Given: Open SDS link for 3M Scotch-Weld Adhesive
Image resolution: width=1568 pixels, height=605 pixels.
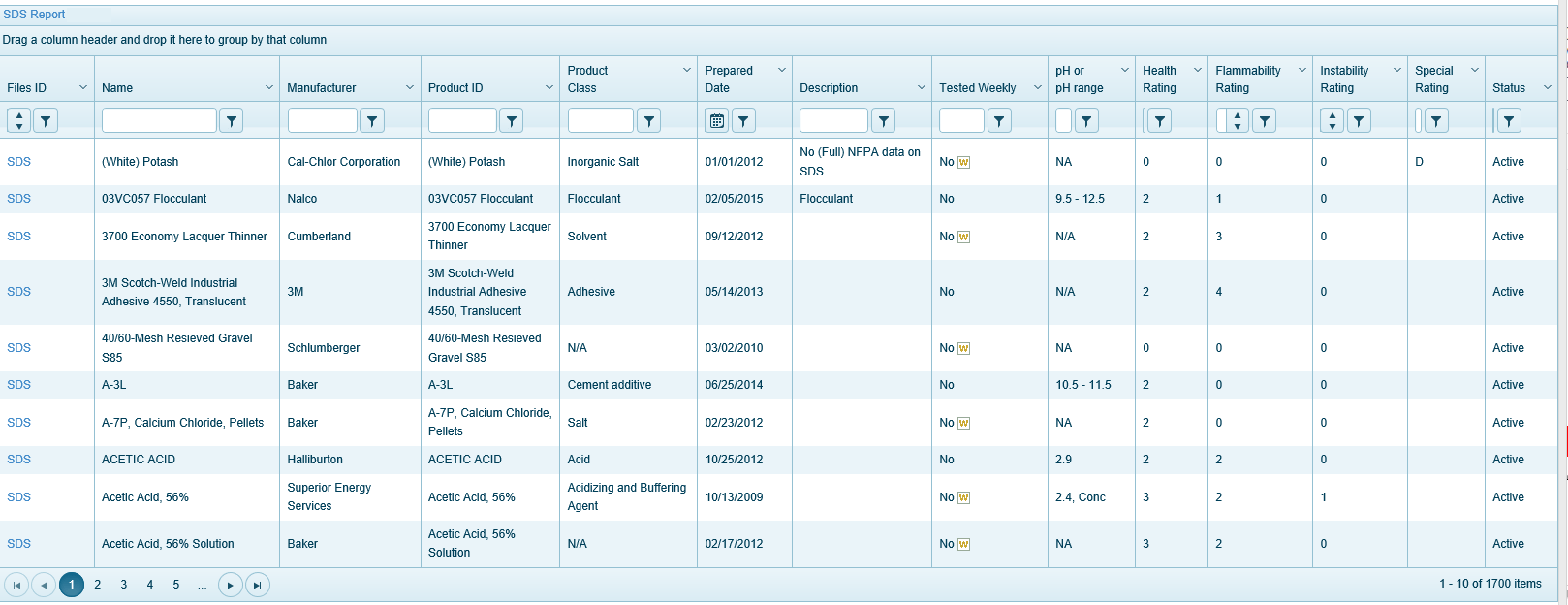Looking at the screenshot, I should (18, 292).
